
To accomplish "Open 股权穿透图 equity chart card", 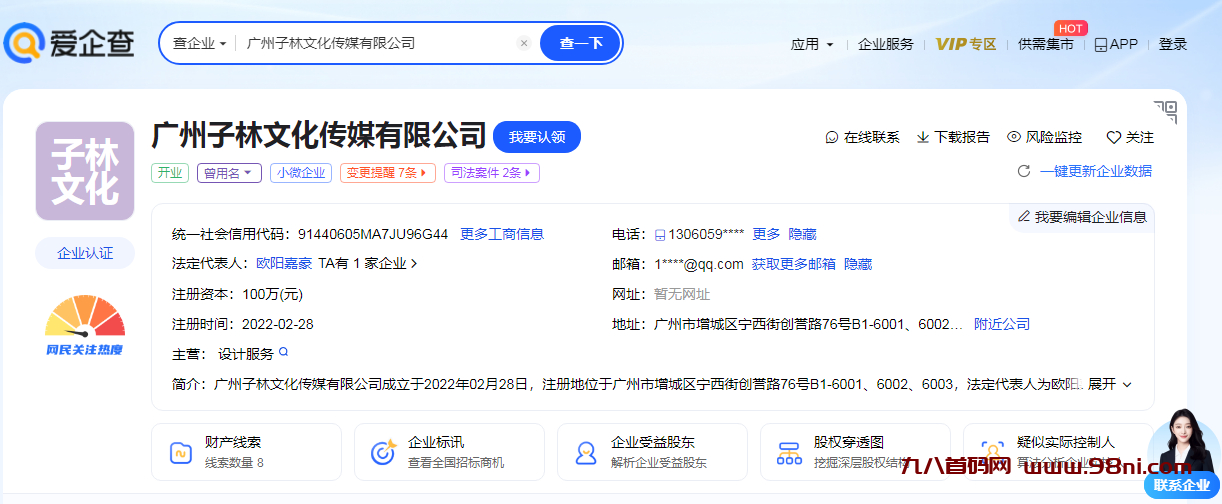I will coord(855,452).
